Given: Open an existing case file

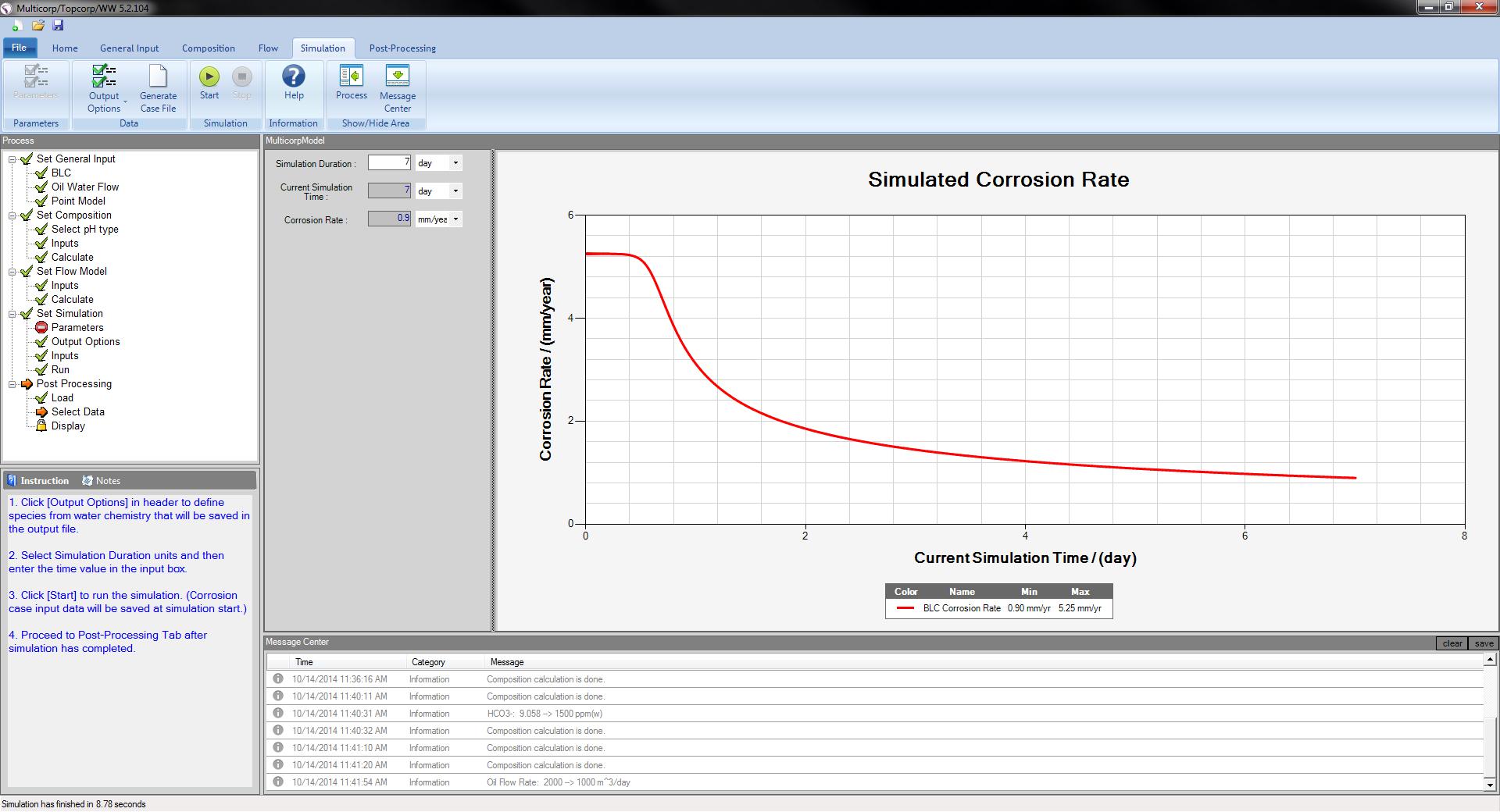Looking at the screenshot, I should (37, 26).
